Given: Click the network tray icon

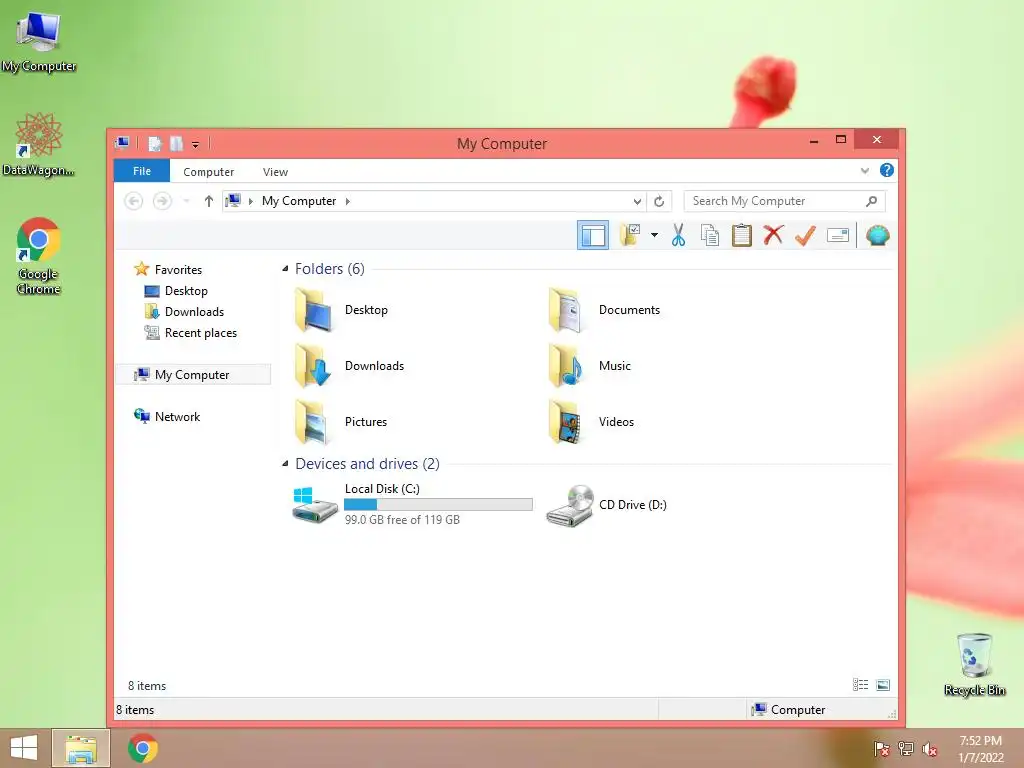Looking at the screenshot, I should tap(906, 748).
